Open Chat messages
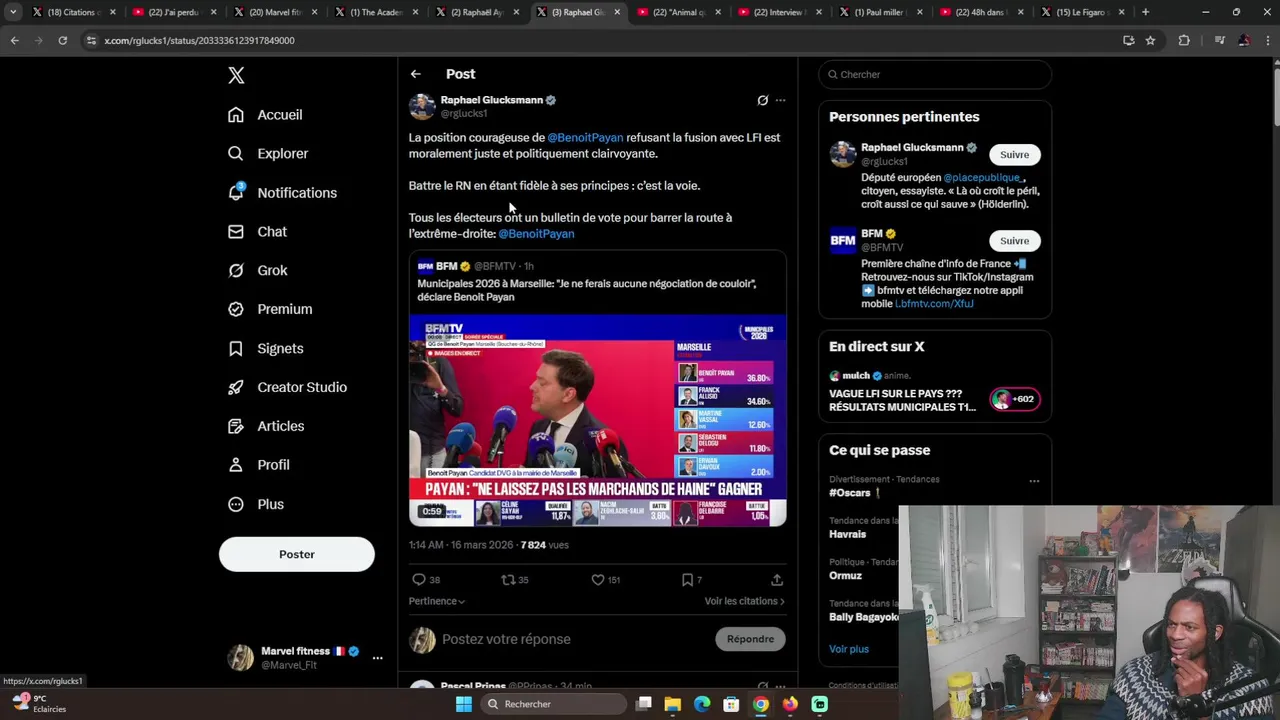The width and height of the screenshot is (1280, 720). tap(257, 232)
